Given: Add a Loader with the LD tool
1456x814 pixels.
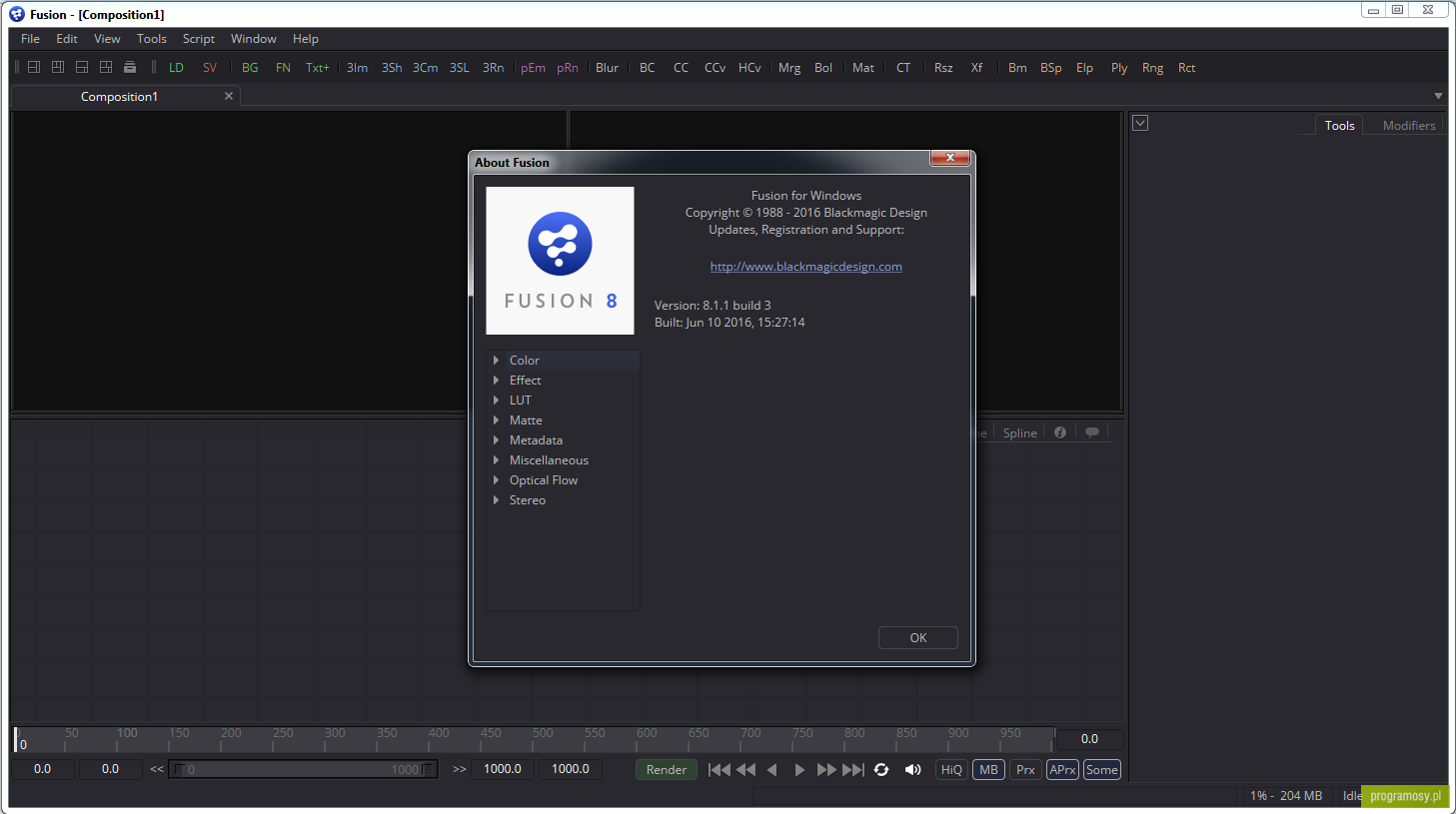Looking at the screenshot, I should coord(176,68).
